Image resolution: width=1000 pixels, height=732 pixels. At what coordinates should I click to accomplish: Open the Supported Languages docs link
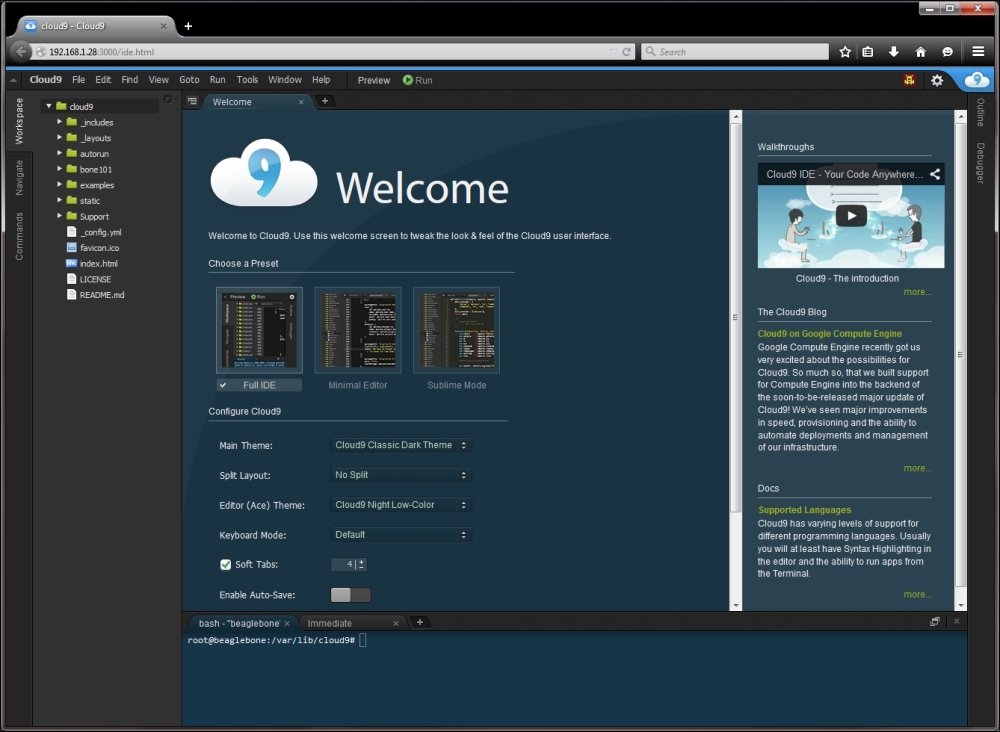coord(804,510)
